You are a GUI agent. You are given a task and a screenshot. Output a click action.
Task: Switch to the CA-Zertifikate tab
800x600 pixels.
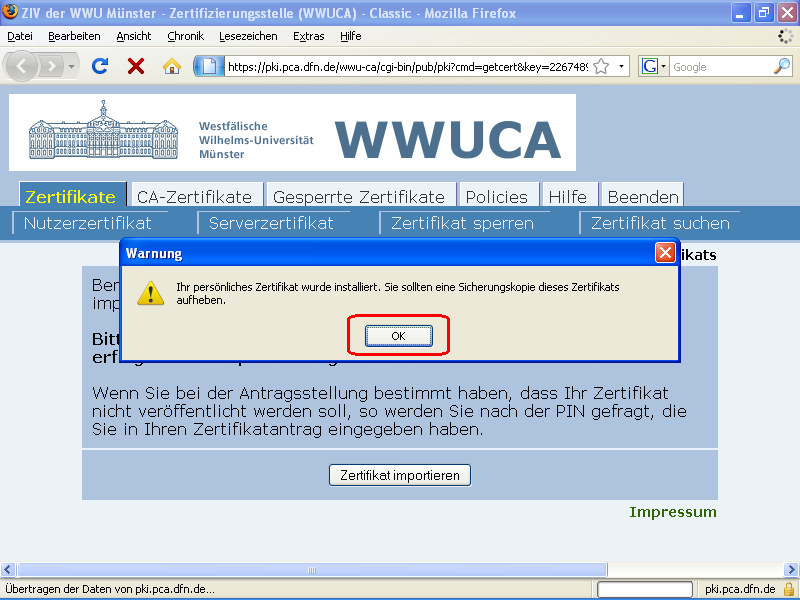pos(196,196)
